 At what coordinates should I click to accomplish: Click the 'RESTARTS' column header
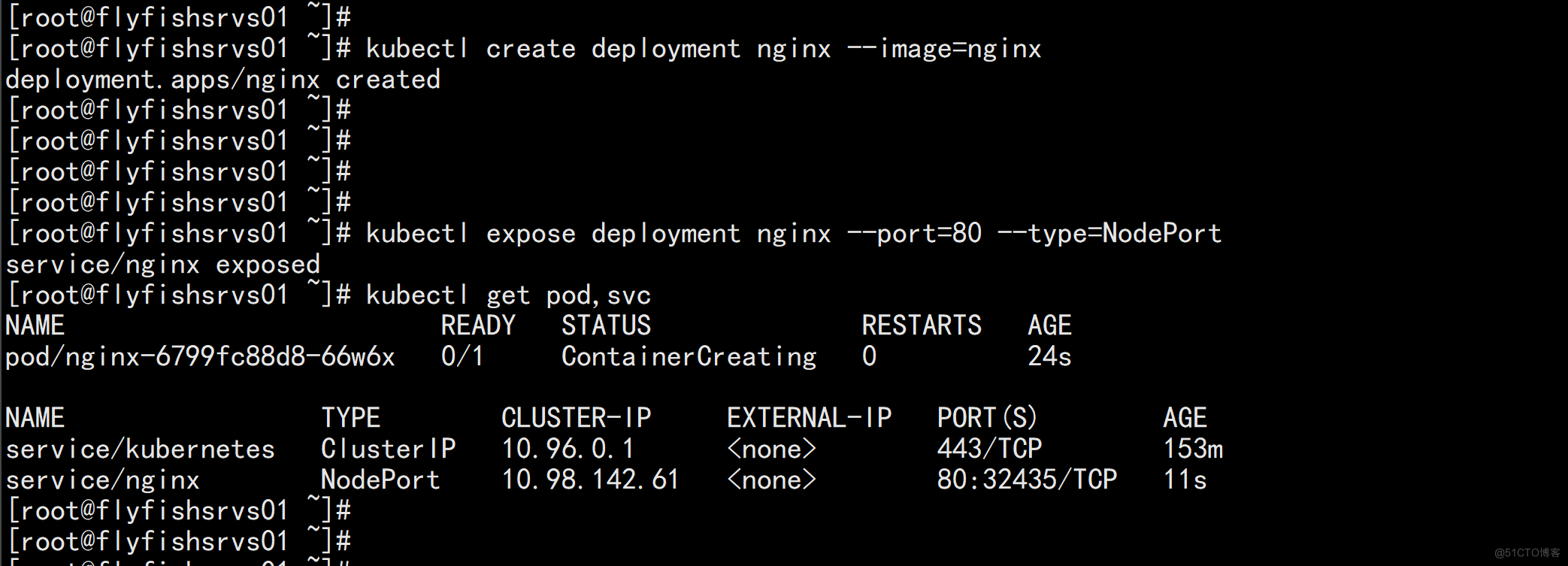click(x=922, y=326)
